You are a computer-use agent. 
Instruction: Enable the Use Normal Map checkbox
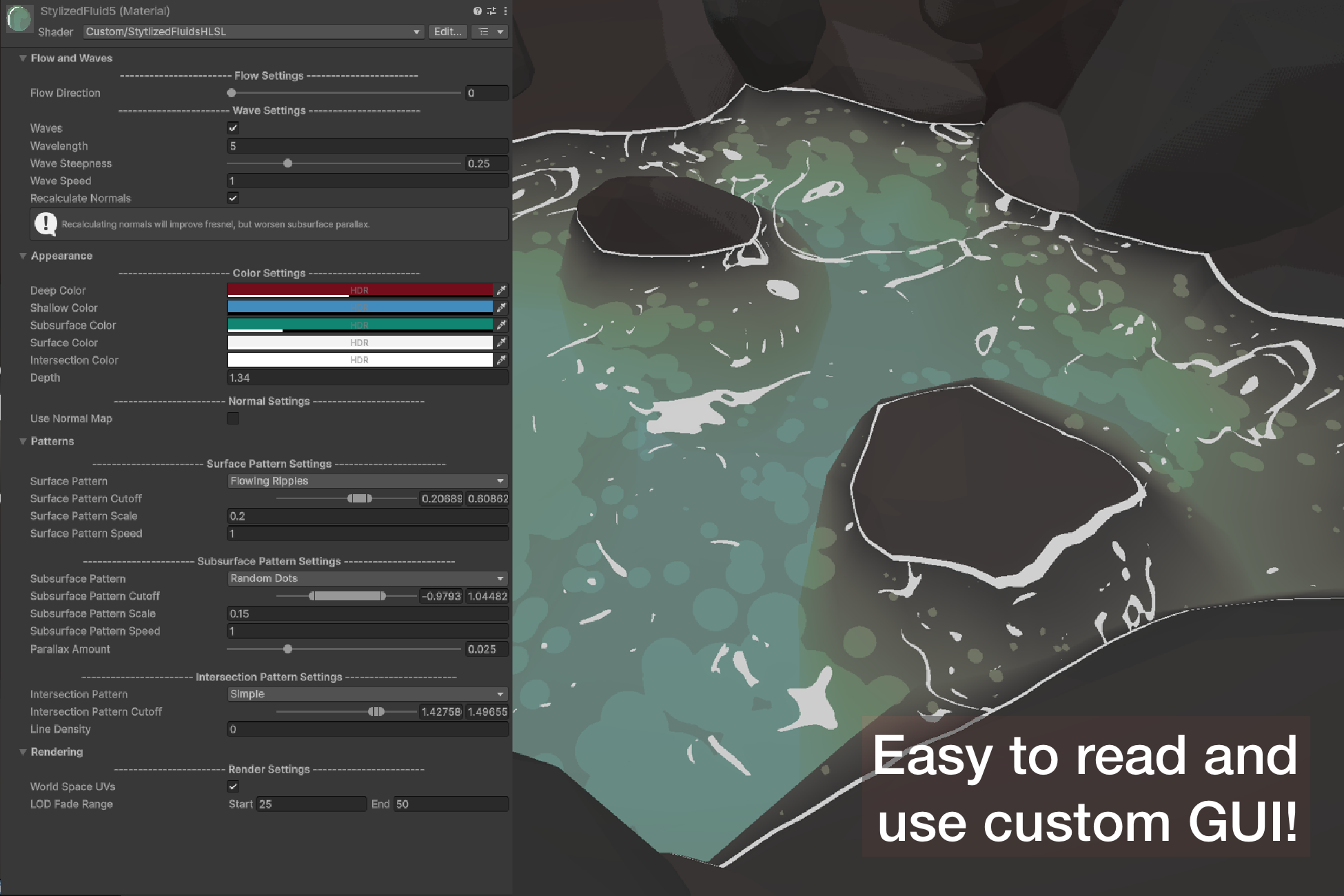233,418
